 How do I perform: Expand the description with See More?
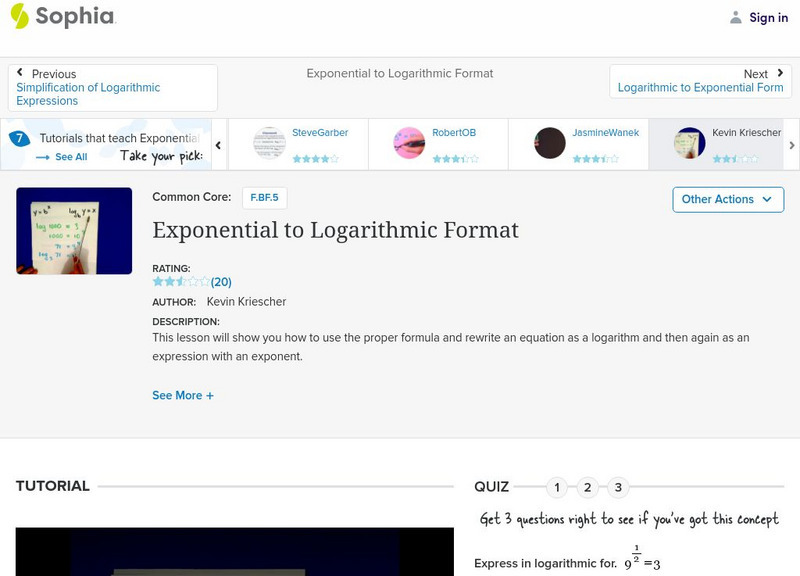coord(183,395)
